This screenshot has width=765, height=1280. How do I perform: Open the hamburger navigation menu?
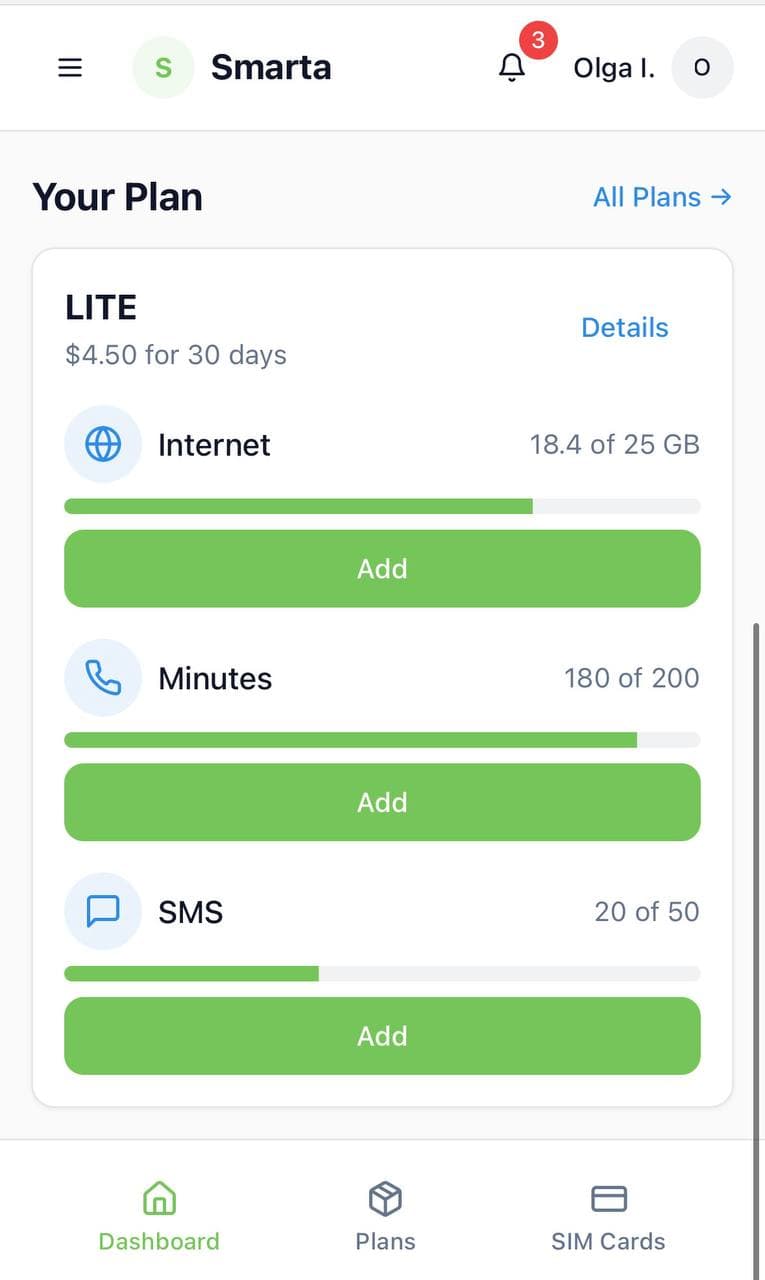(70, 67)
